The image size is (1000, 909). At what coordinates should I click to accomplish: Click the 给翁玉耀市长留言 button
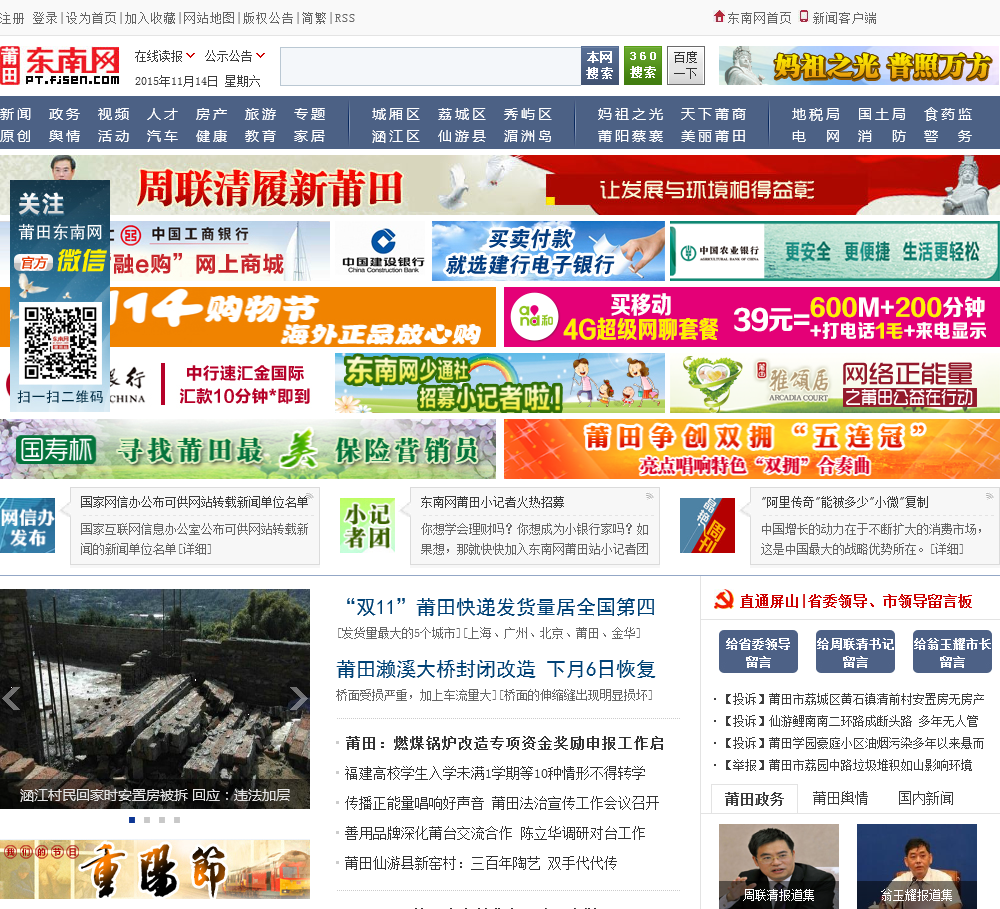[952, 651]
